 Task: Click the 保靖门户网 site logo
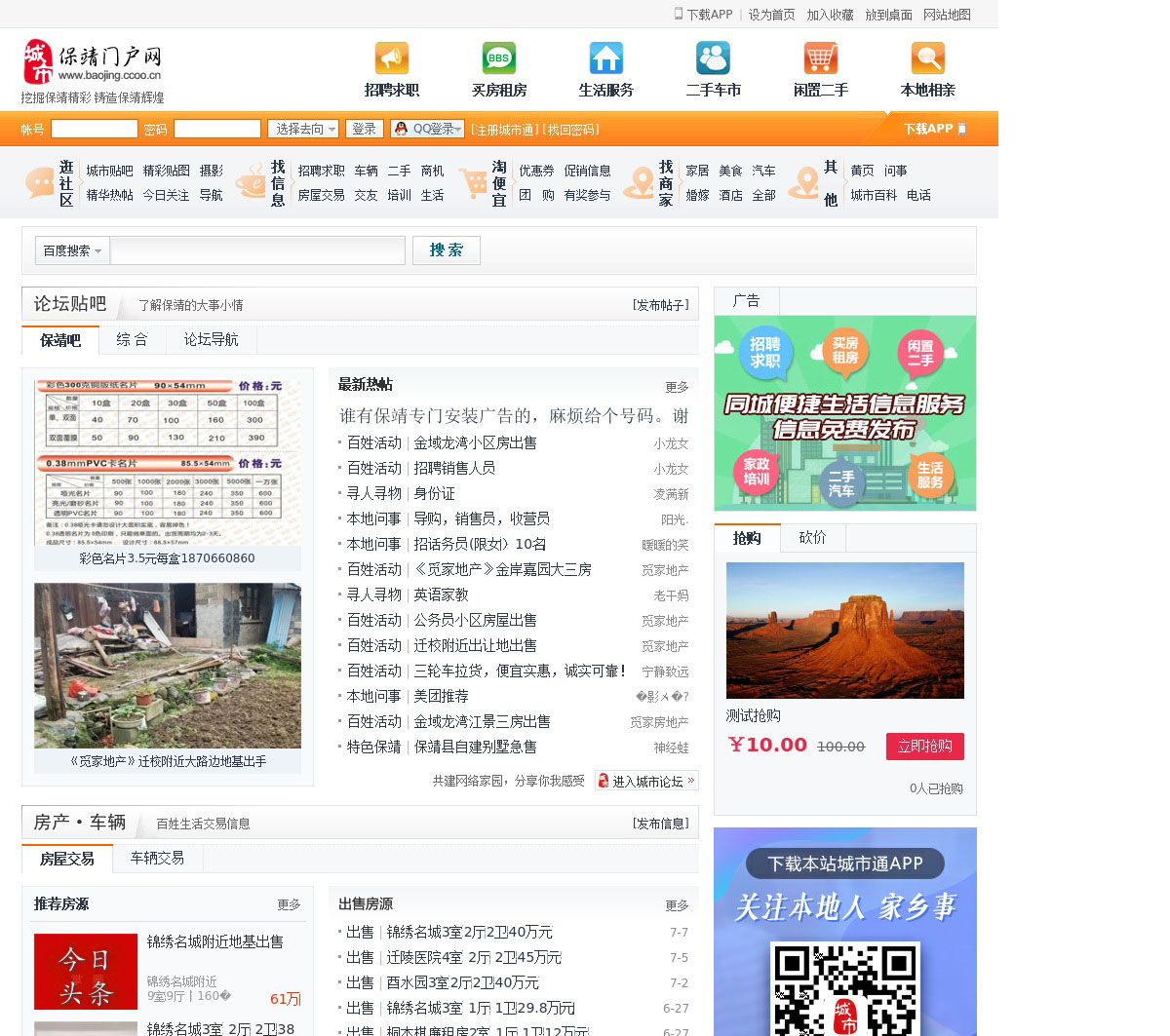93,62
